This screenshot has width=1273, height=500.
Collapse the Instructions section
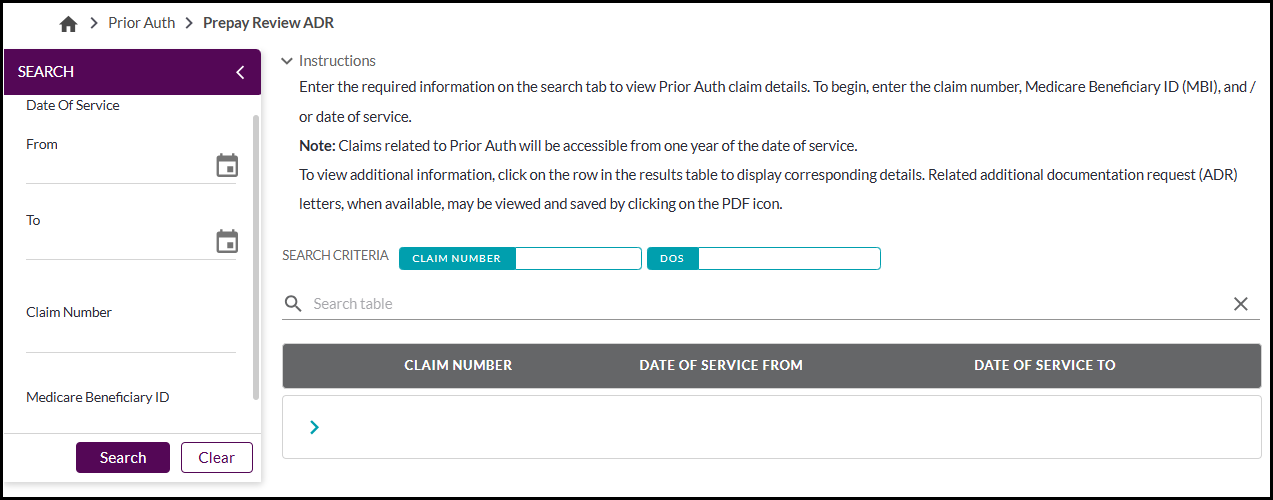coord(287,61)
